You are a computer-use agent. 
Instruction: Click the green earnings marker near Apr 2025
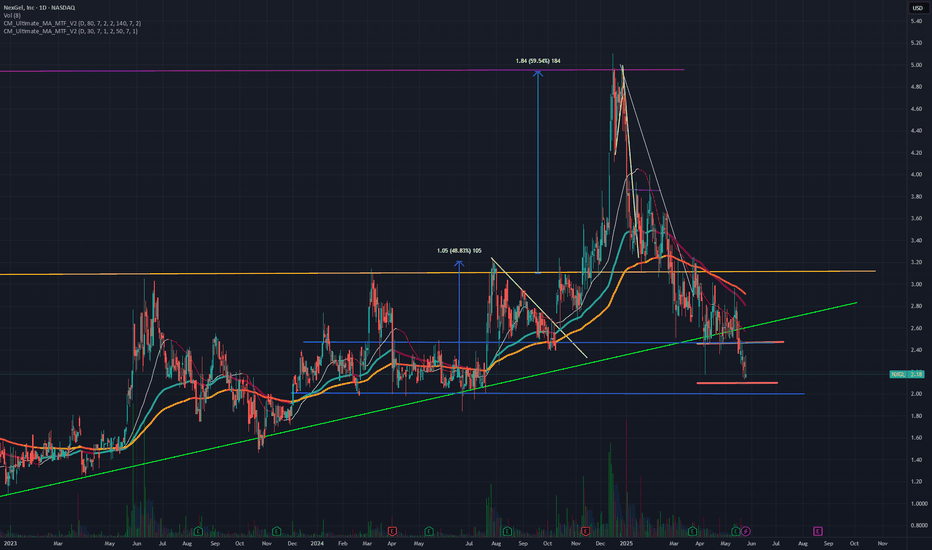692,531
